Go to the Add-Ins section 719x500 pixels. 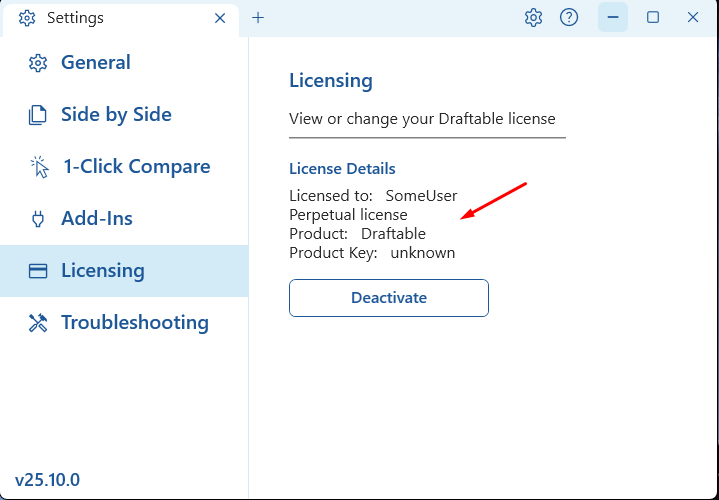[x=124, y=218]
